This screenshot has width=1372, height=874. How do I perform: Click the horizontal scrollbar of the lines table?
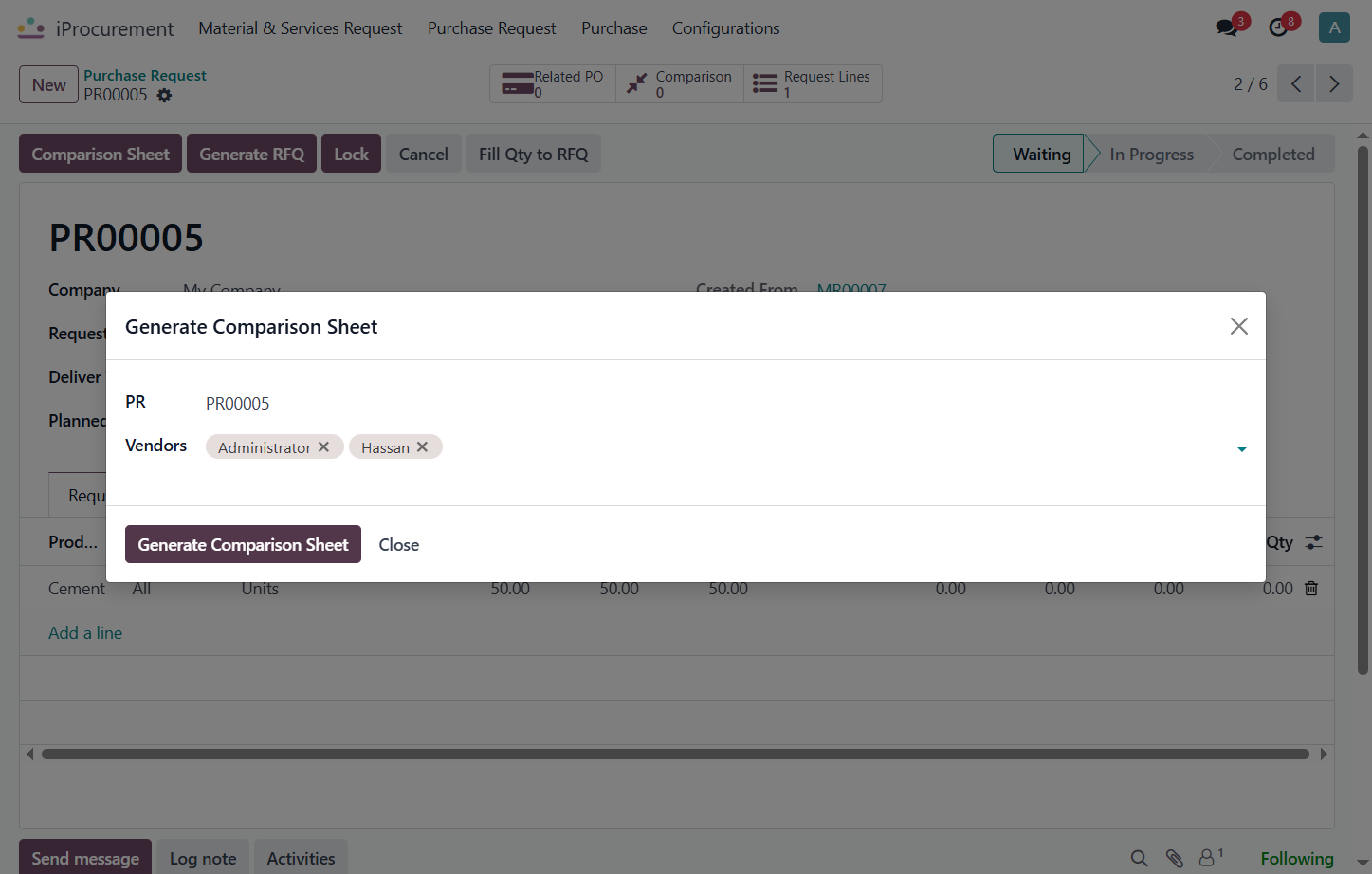point(675,755)
